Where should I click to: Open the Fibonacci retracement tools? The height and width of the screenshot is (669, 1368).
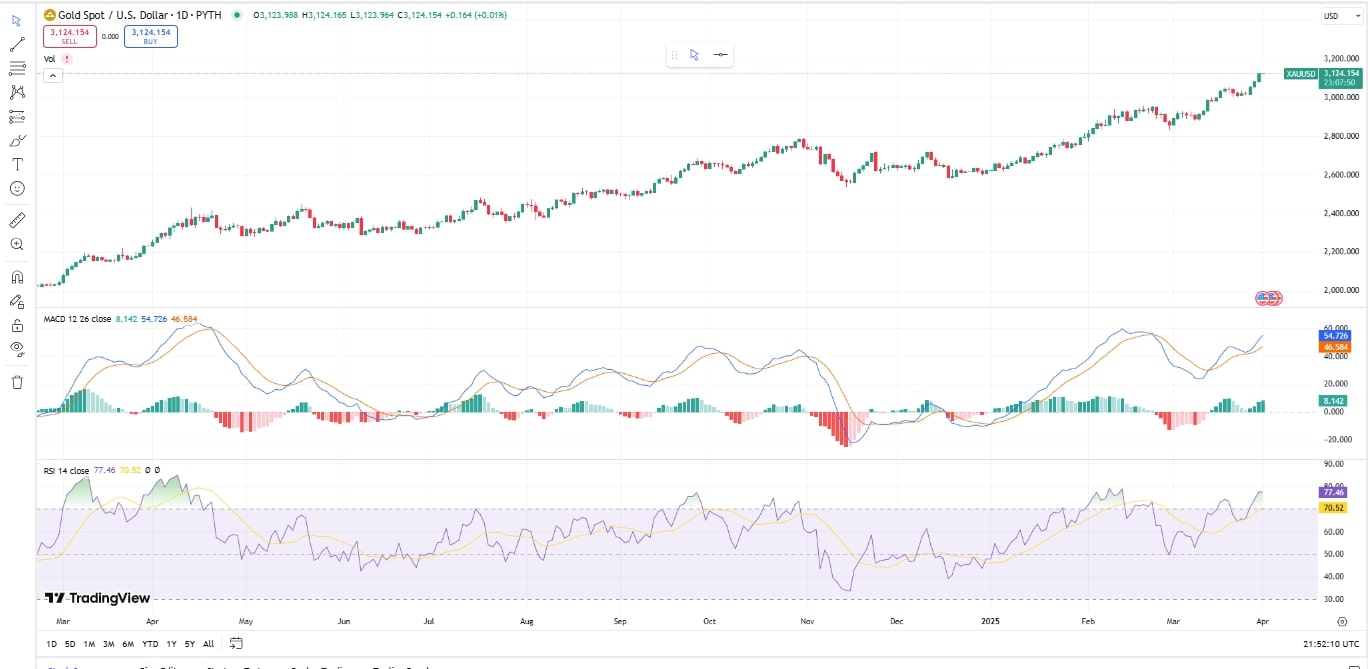tap(17, 68)
